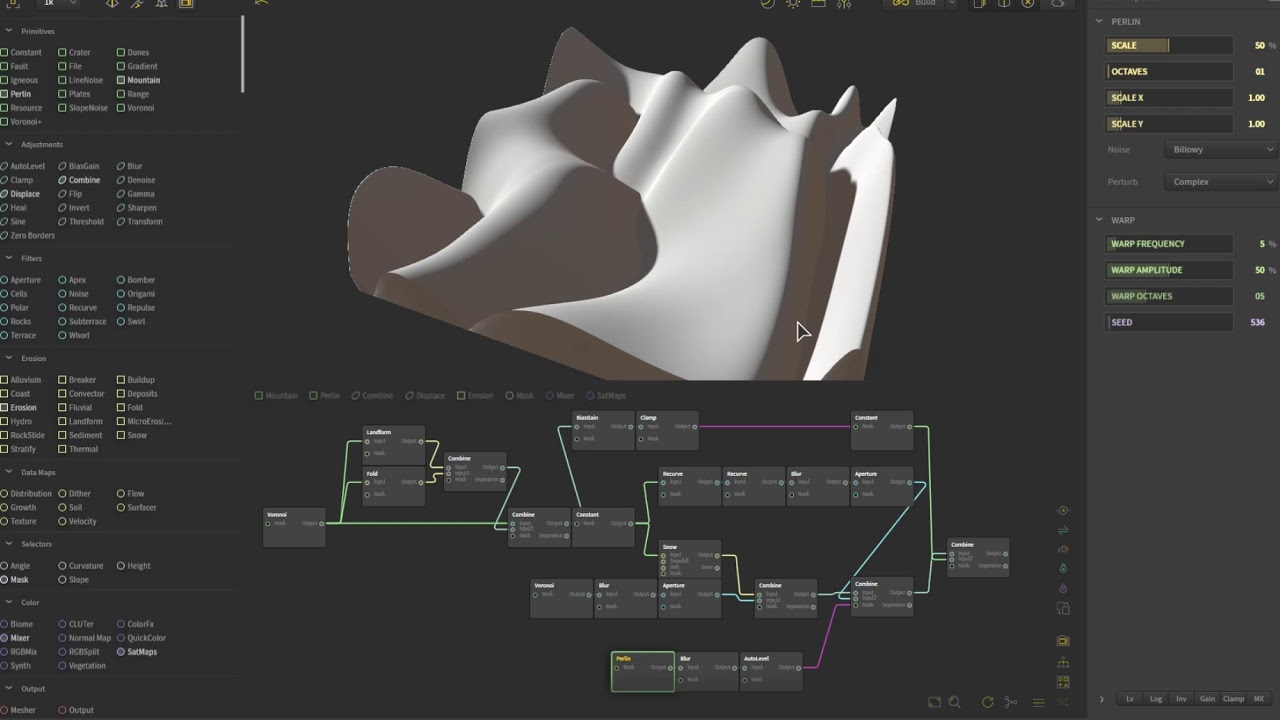Image resolution: width=1280 pixels, height=720 pixels.
Task: Select SatMaps in the quick node bar
Action: [x=606, y=396]
